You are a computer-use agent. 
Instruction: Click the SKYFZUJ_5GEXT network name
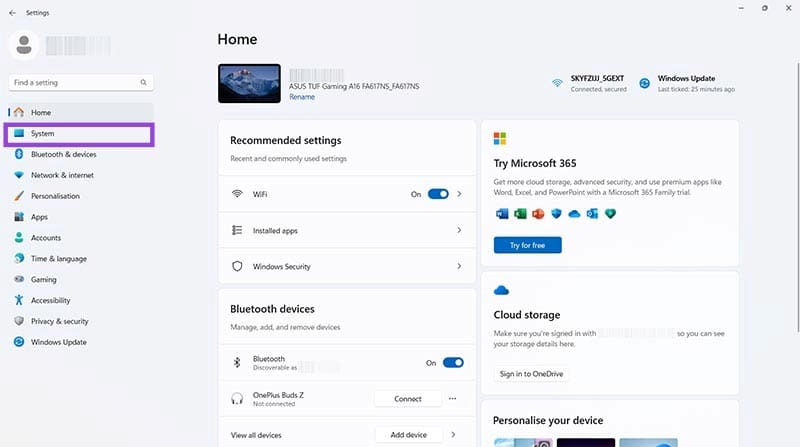coord(597,78)
